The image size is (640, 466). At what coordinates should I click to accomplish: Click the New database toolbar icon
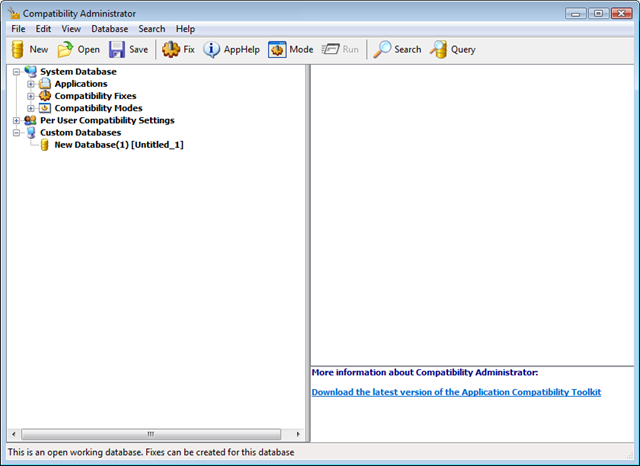click(x=18, y=49)
